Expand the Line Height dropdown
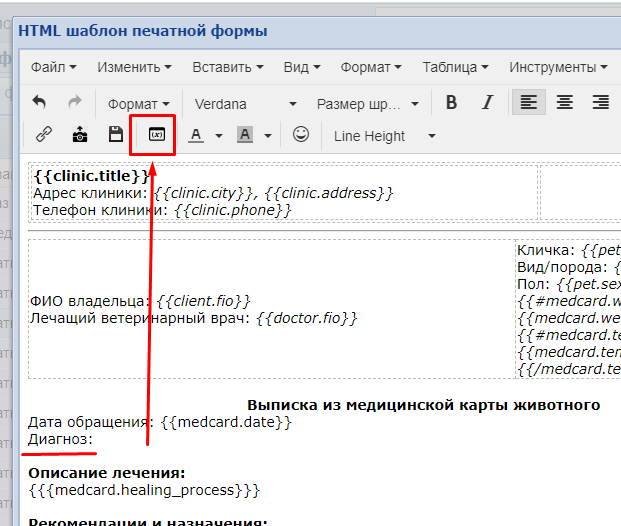This screenshot has height=526, width=621. pos(384,136)
